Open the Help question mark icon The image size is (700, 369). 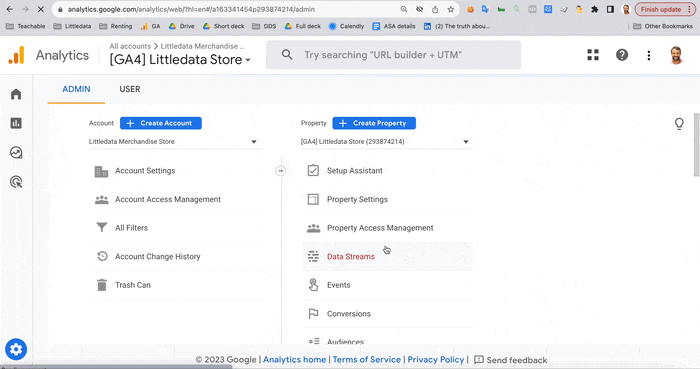622,55
